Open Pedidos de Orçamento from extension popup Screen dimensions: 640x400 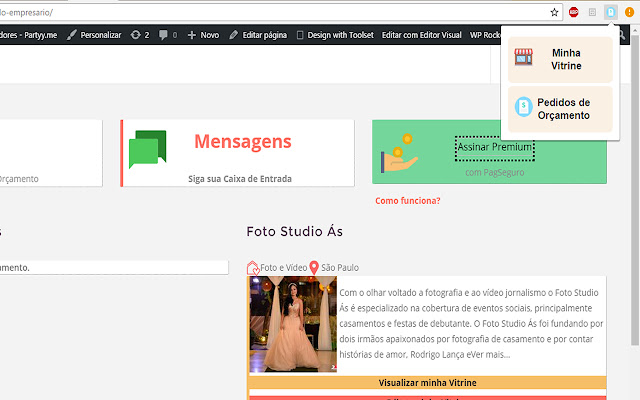point(560,109)
